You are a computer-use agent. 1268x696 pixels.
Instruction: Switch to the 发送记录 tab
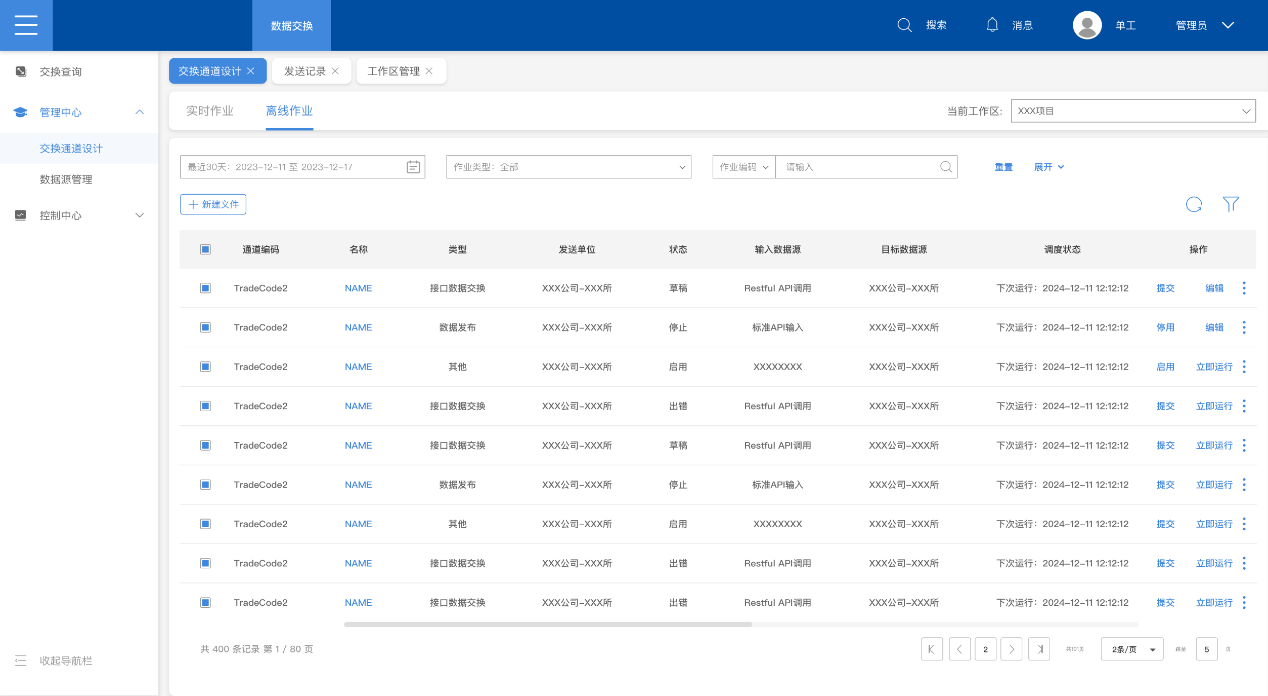[304, 71]
